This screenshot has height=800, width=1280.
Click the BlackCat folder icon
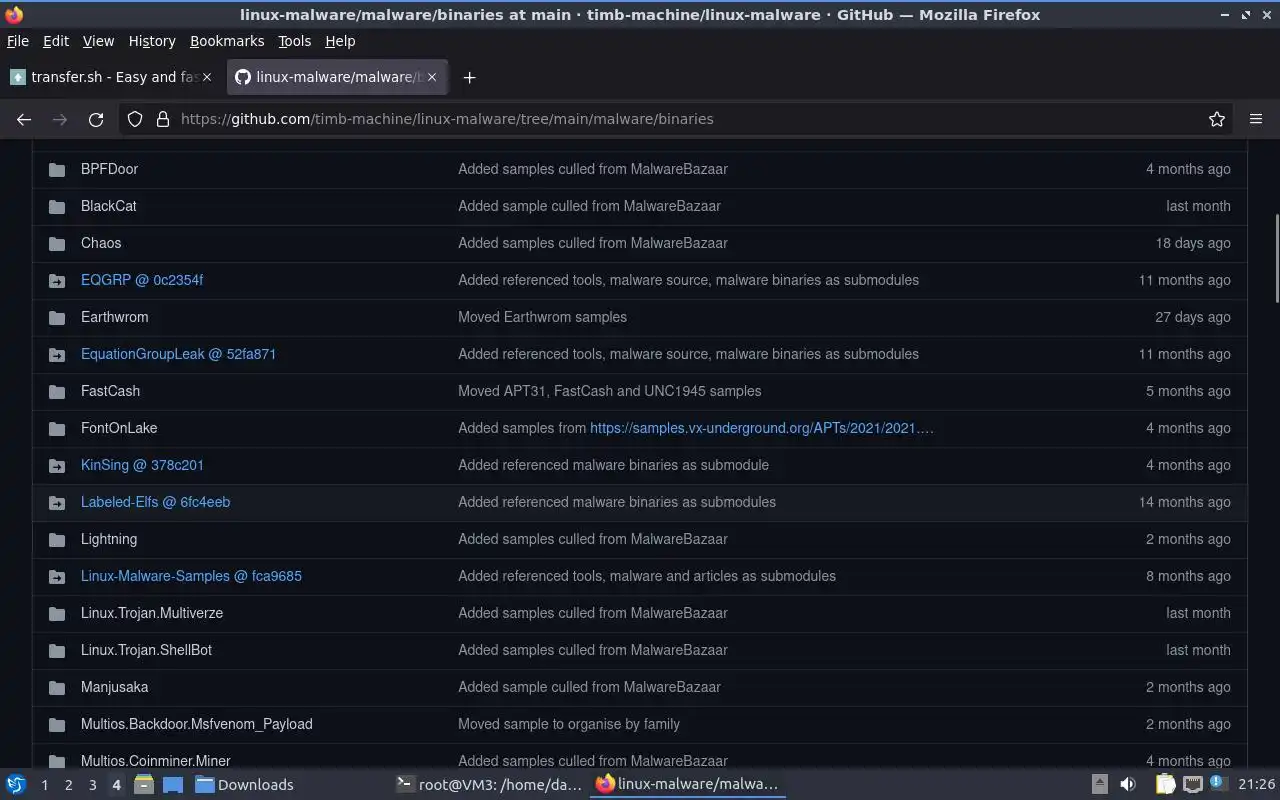tap(57, 206)
